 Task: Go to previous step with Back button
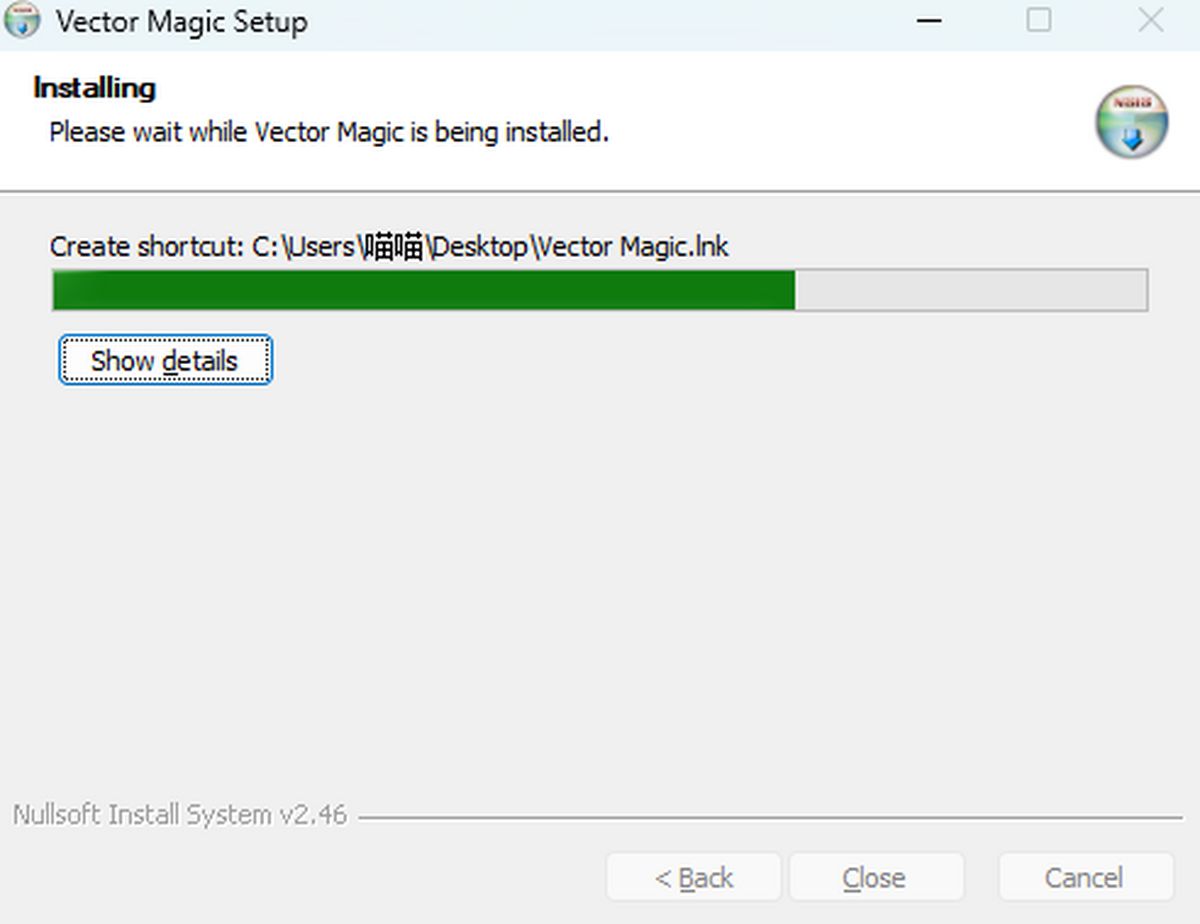pyautogui.click(x=693, y=878)
